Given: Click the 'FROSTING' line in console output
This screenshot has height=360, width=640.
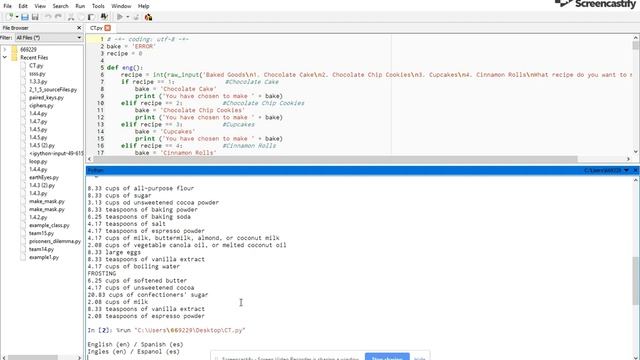Looking at the screenshot, I should click(102, 273).
